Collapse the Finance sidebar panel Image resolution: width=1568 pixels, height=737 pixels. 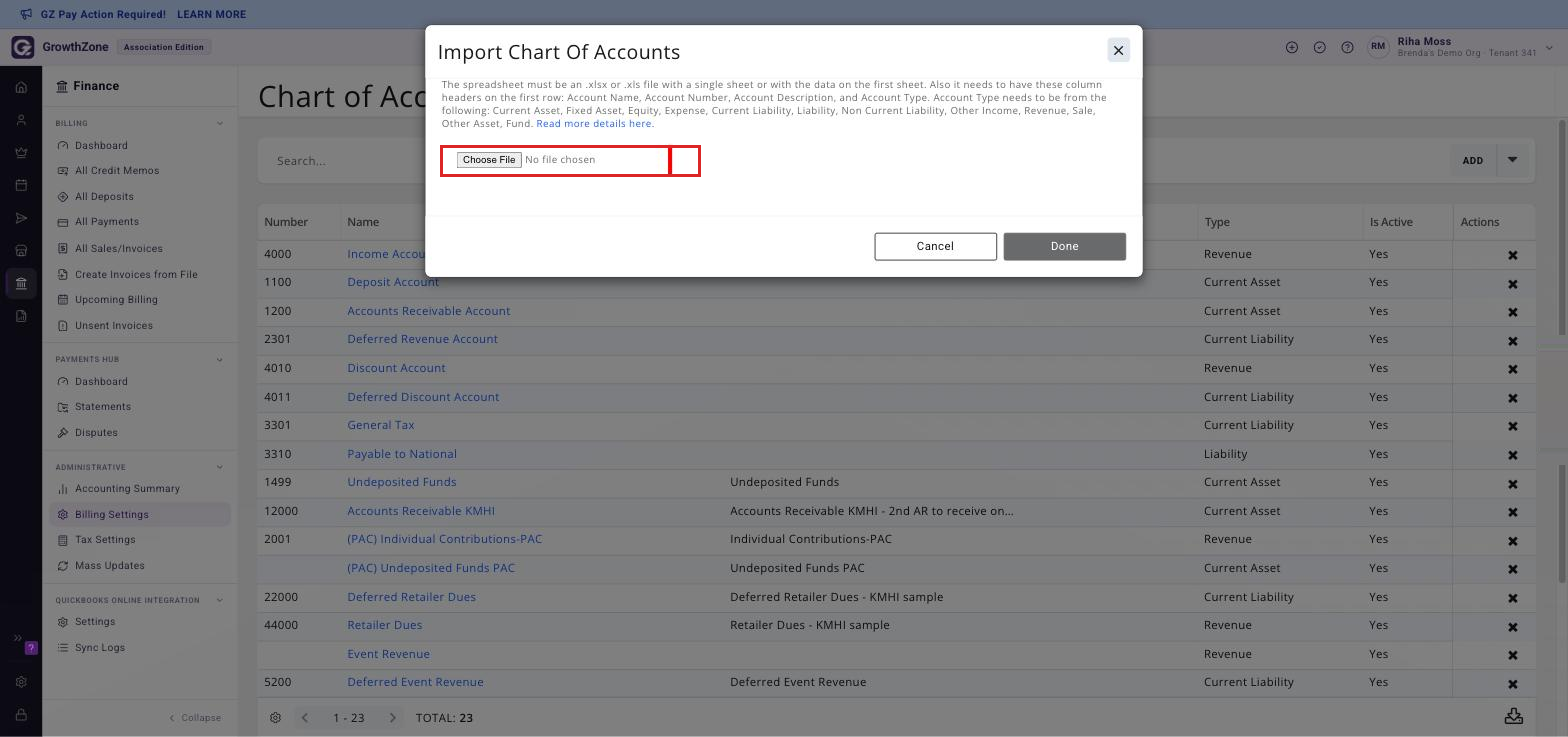click(x=195, y=718)
